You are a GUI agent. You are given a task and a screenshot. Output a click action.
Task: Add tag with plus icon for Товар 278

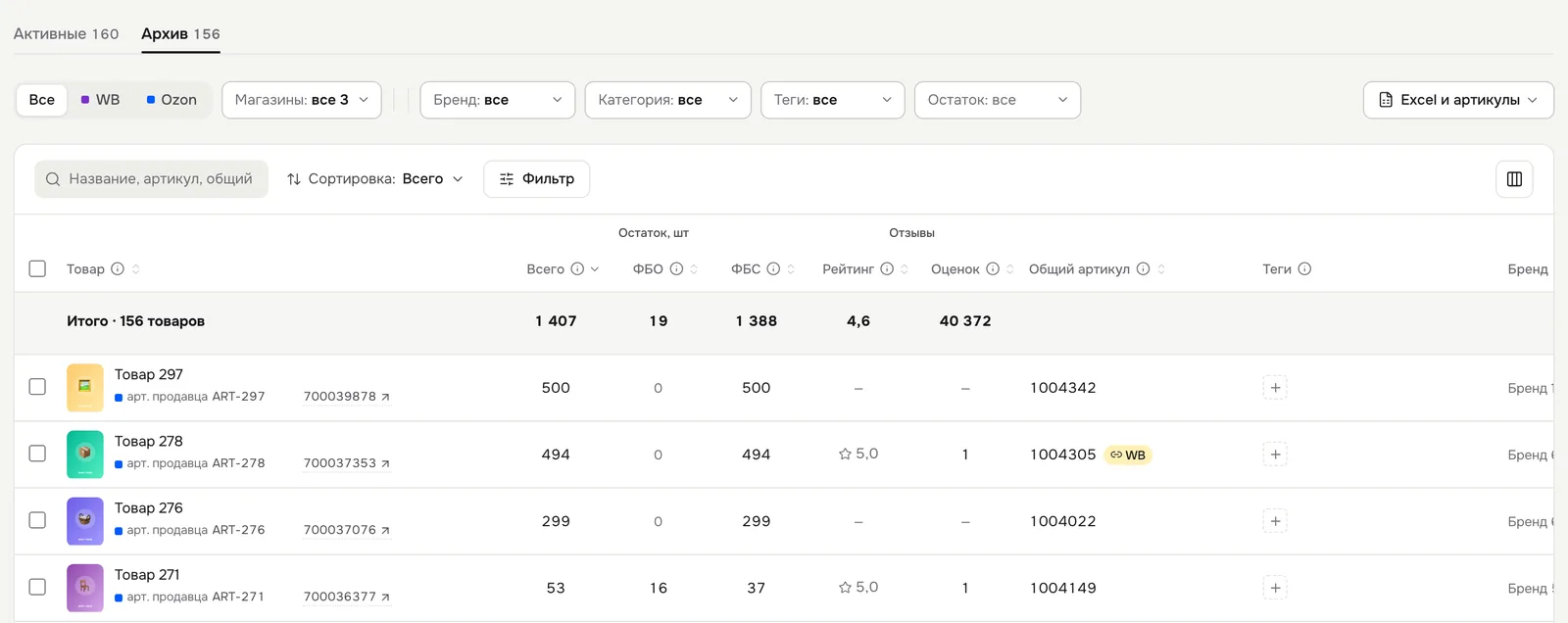coord(1275,455)
